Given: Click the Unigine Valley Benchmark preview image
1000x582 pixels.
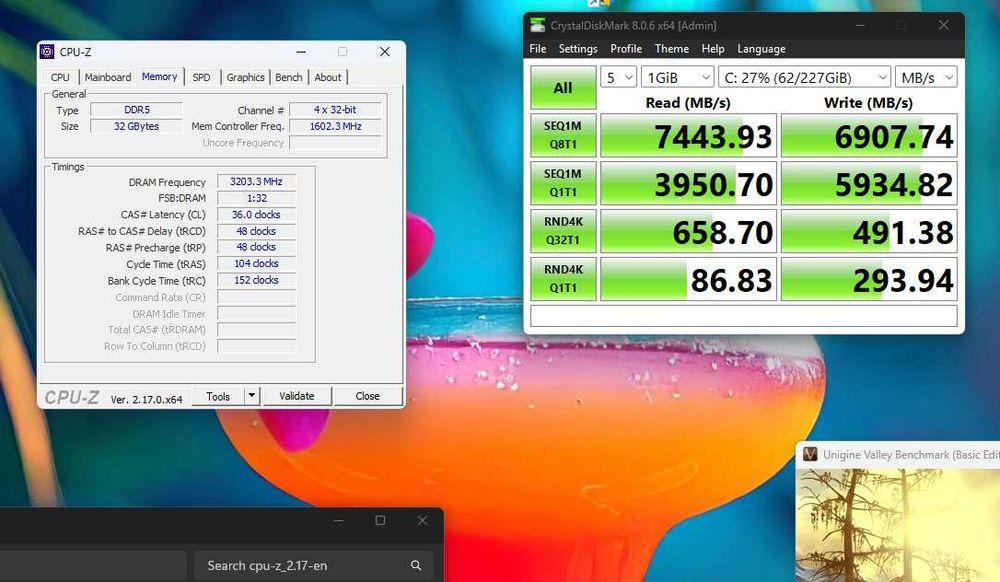Looking at the screenshot, I should [x=898, y=525].
